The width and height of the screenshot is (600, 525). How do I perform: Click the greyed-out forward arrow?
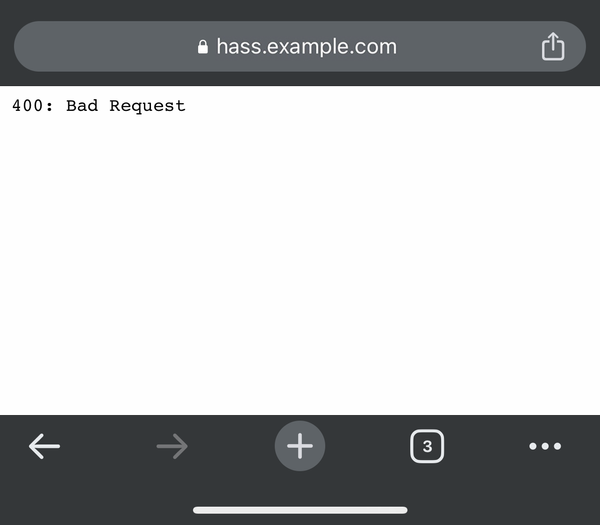[172, 446]
